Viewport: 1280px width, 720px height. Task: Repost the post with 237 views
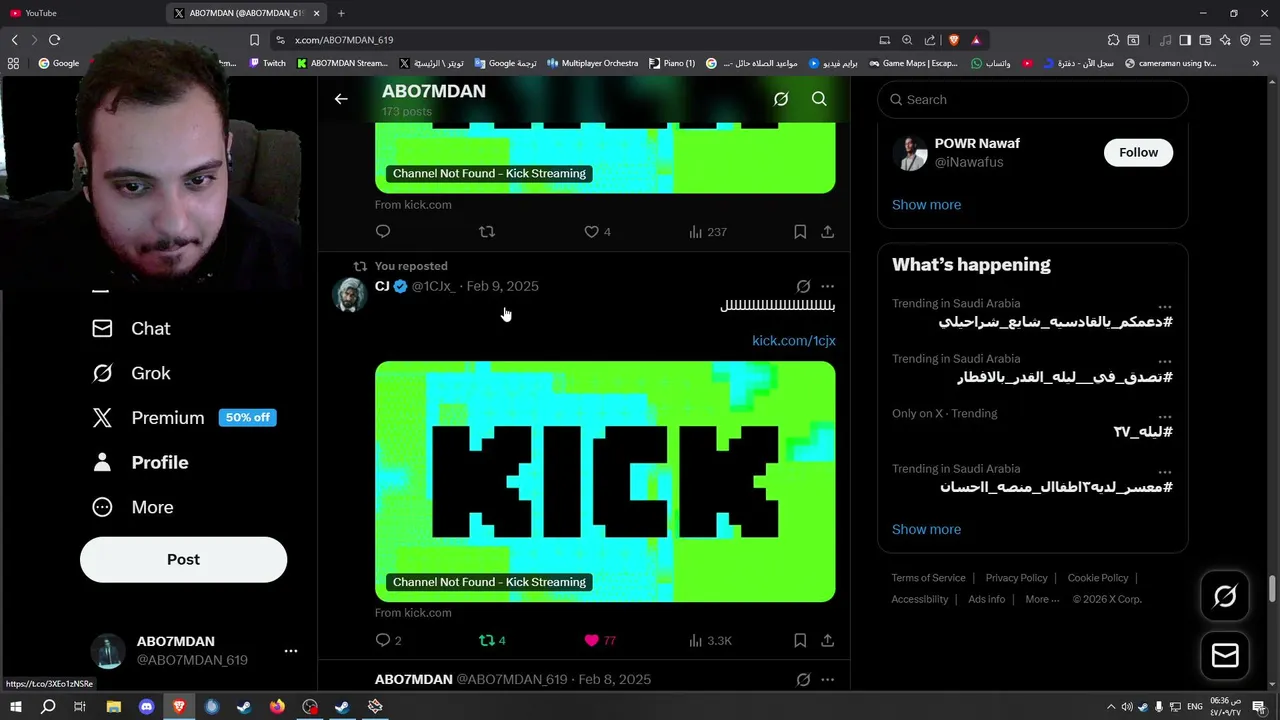487,231
